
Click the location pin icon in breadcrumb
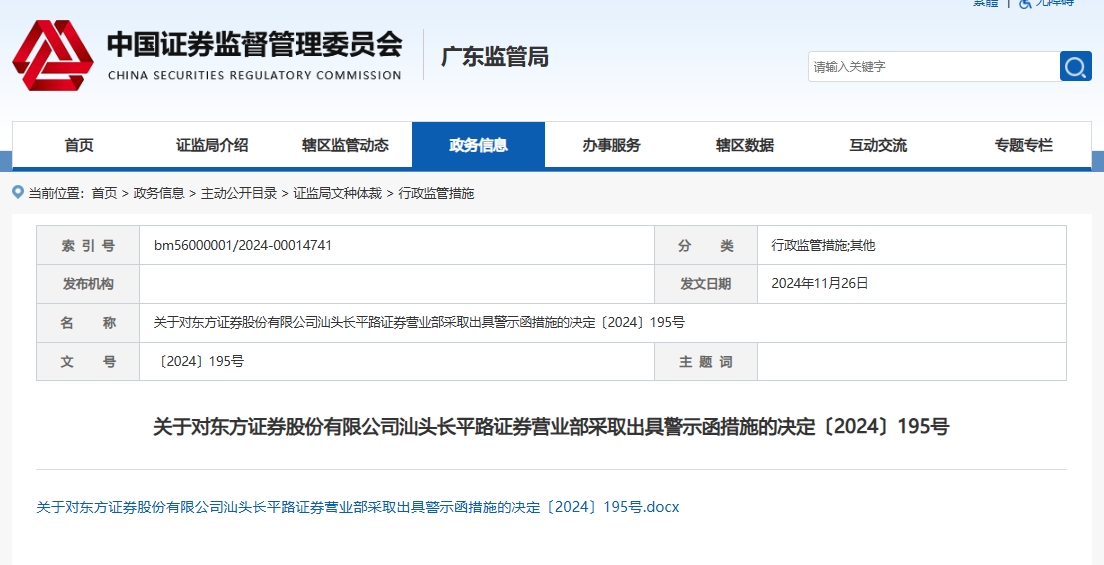coord(18,192)
